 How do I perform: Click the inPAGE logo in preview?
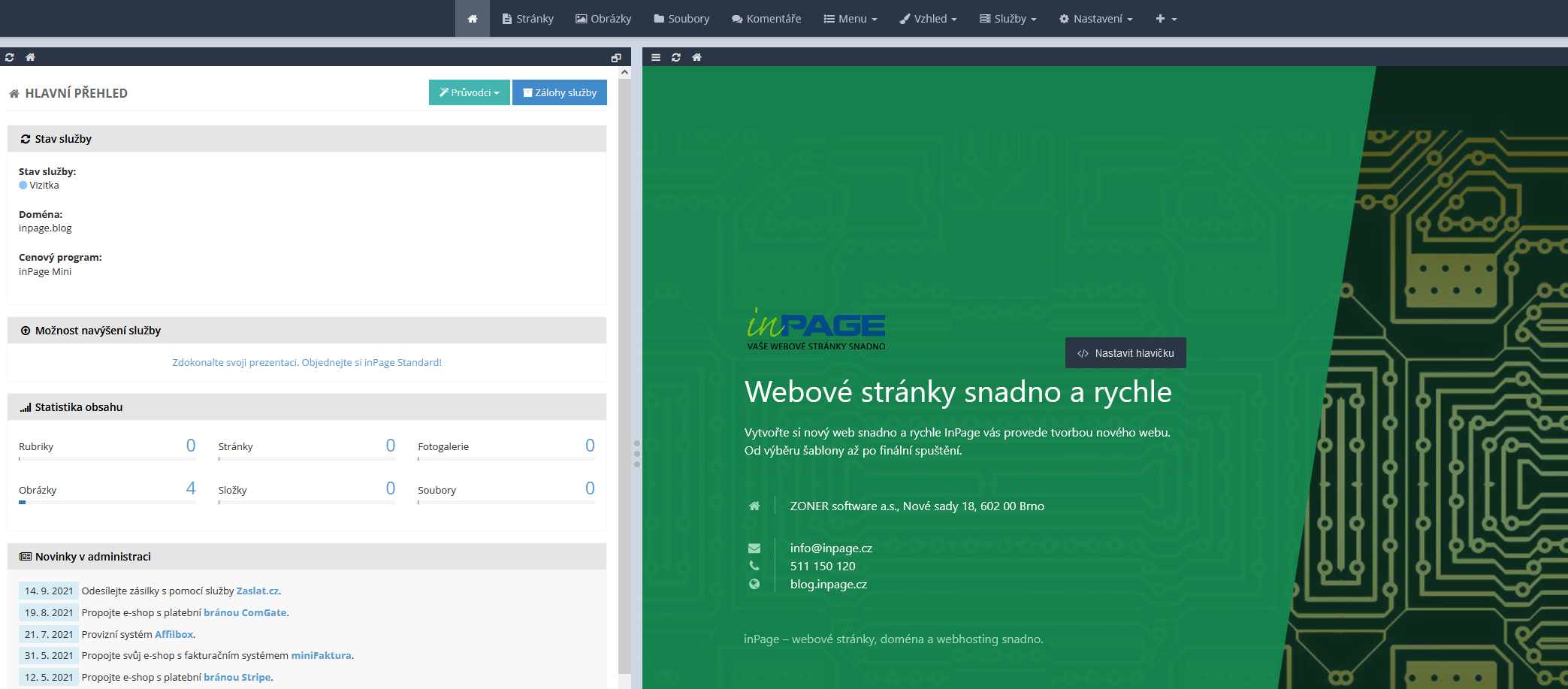coord(816,330)
